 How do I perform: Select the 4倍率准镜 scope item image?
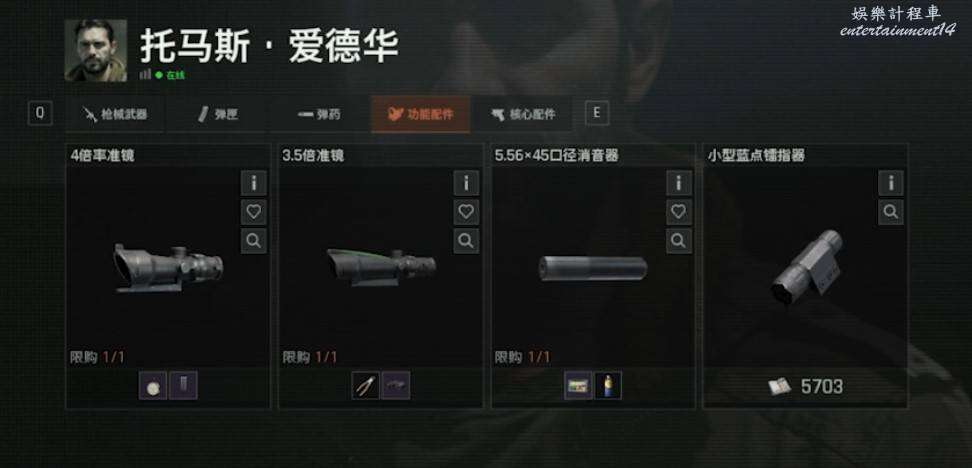point(169,268)
